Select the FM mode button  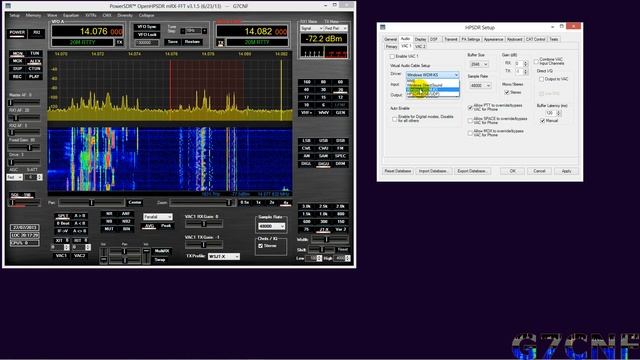click(x=340, y=148)
